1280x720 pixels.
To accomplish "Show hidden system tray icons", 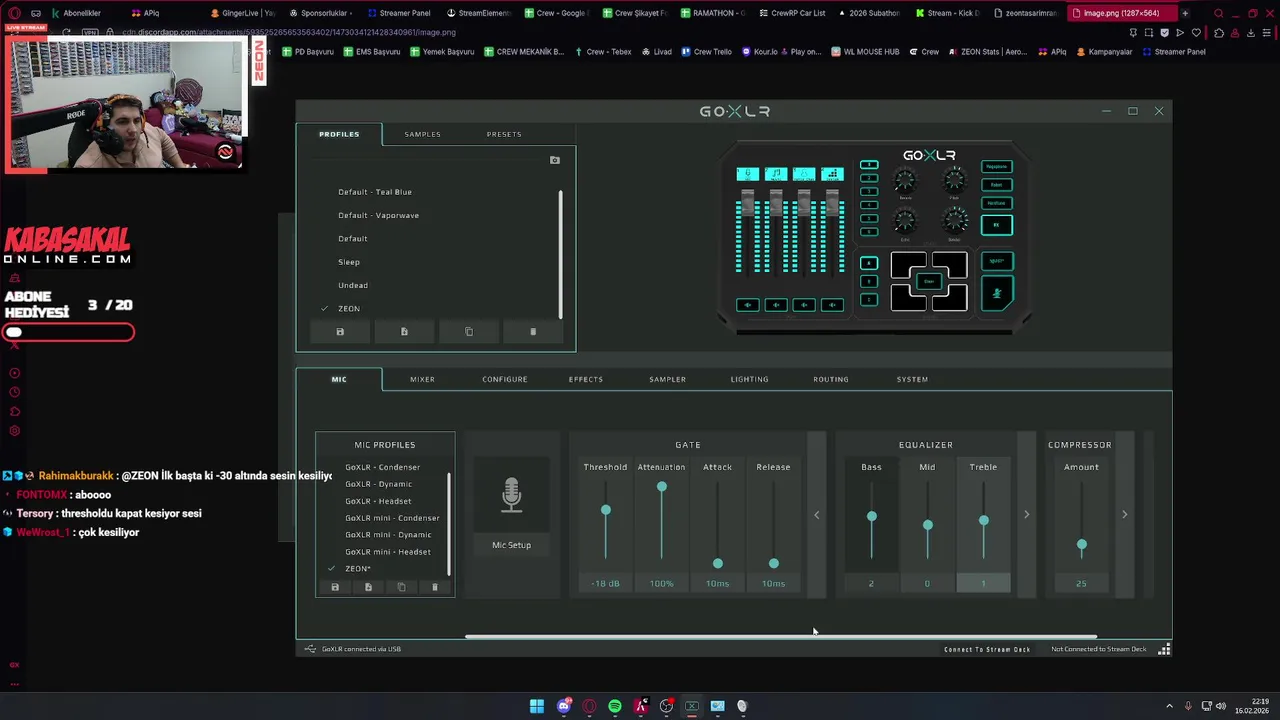I will coord(1169,706).
